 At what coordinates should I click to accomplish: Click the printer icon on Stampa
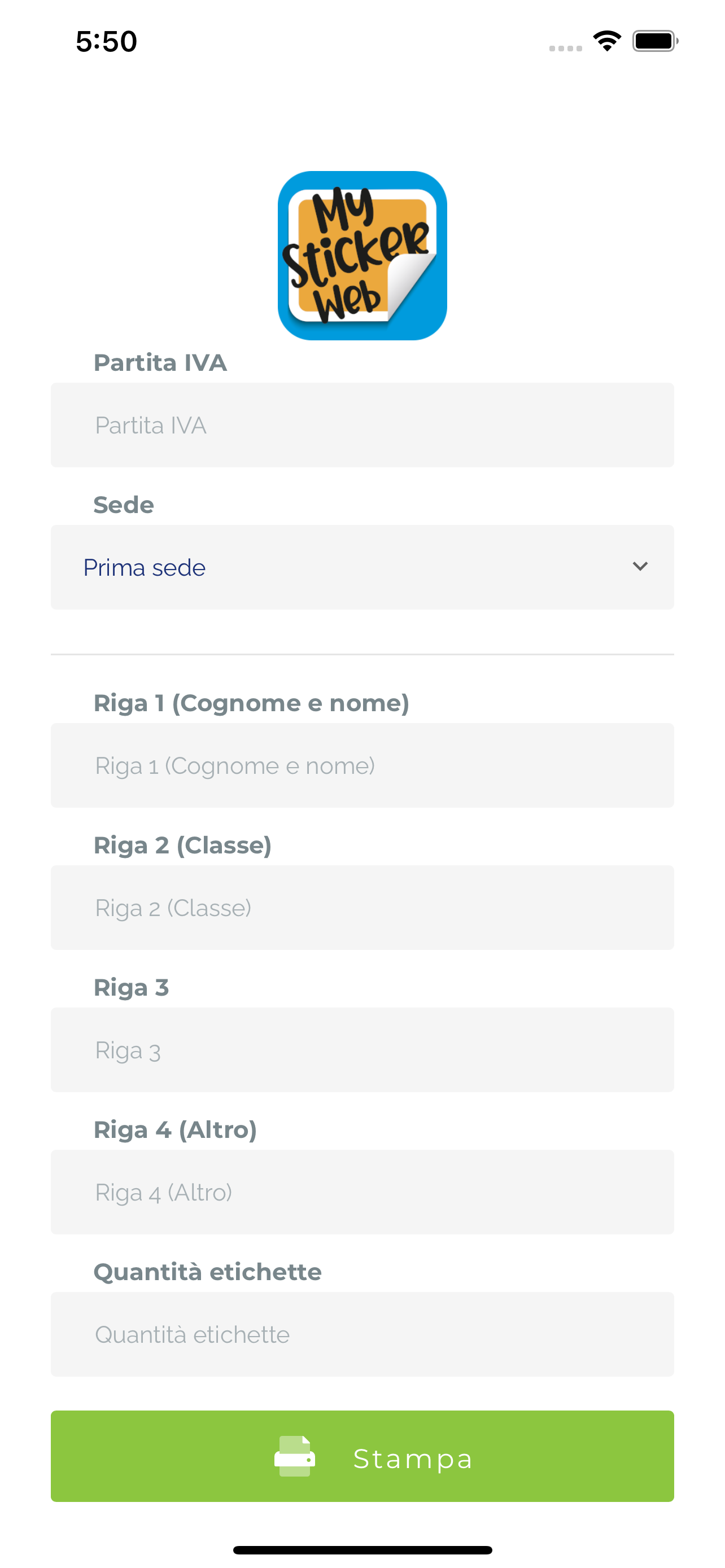(x=295, y=1456)
